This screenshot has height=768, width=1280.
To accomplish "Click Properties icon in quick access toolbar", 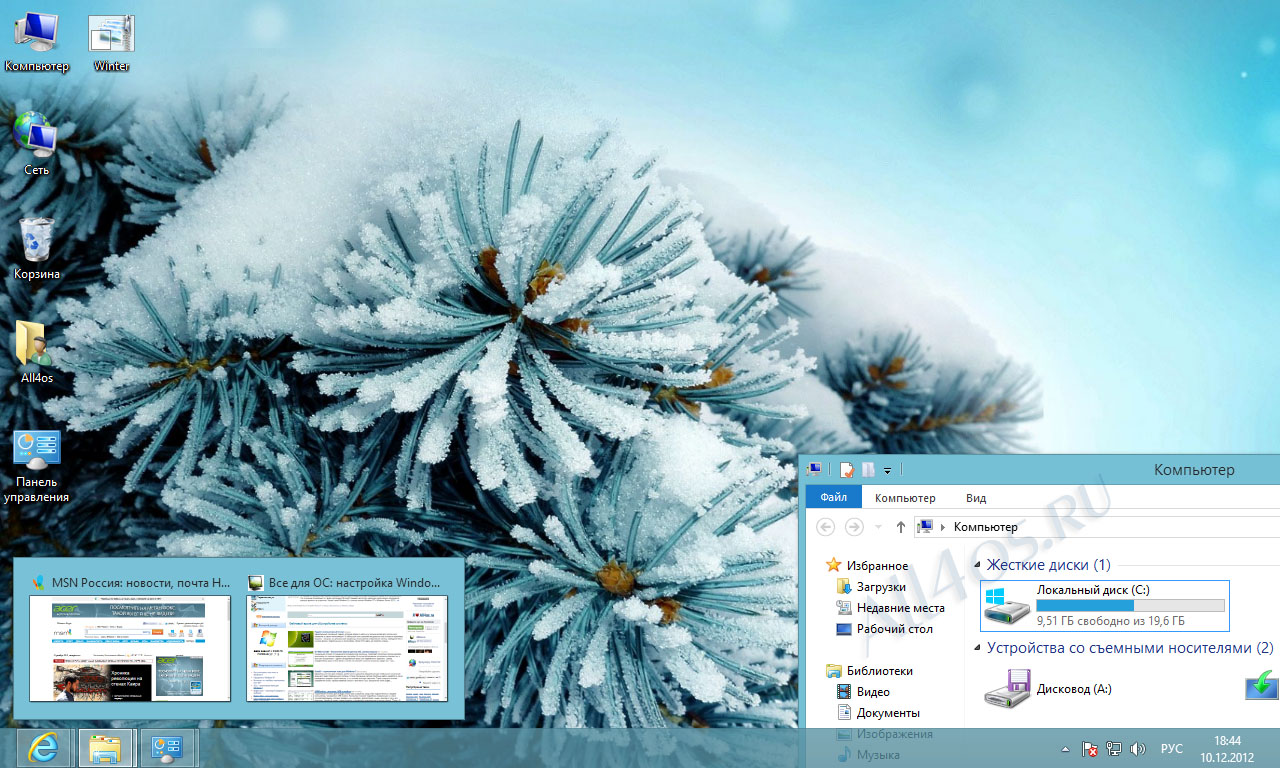I will click(x=847, y=469).
